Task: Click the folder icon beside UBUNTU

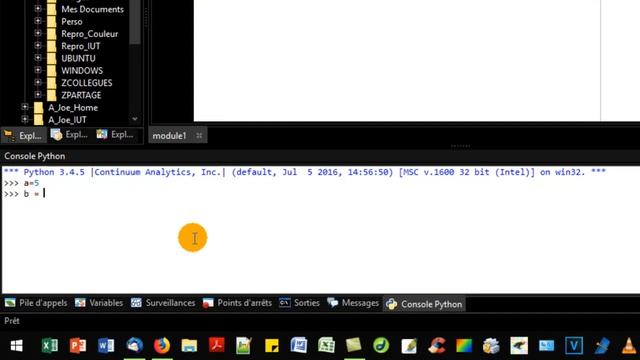Action: [x=51, y=58]
